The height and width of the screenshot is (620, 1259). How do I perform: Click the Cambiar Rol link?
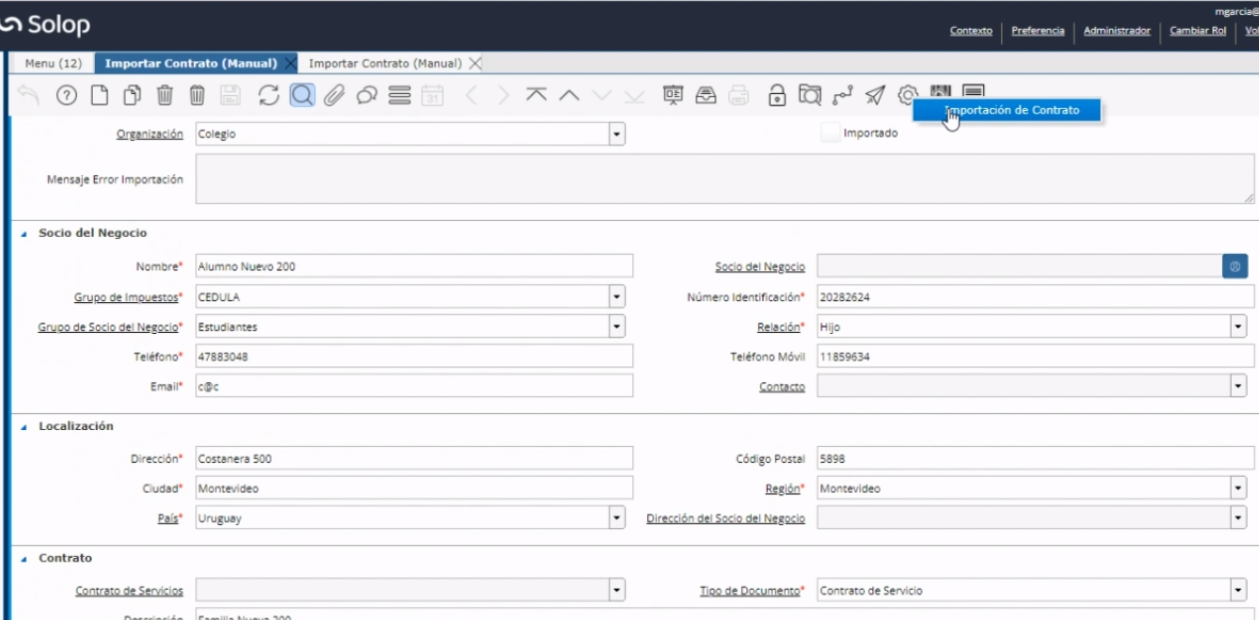pos(1198,31)
